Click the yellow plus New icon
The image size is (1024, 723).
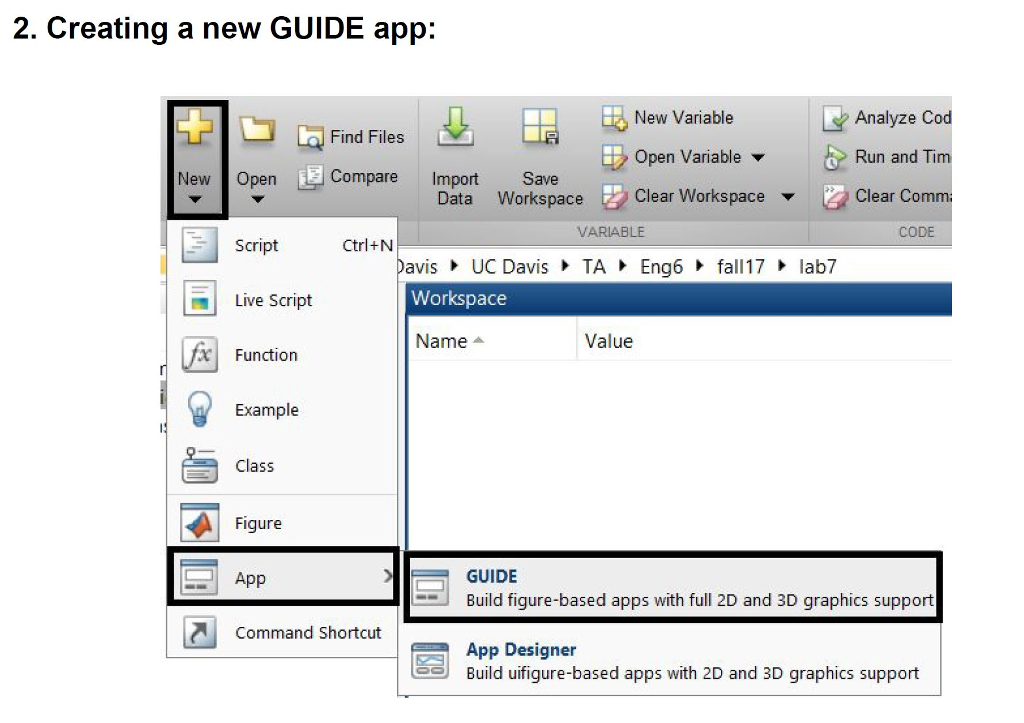[195, 127]
